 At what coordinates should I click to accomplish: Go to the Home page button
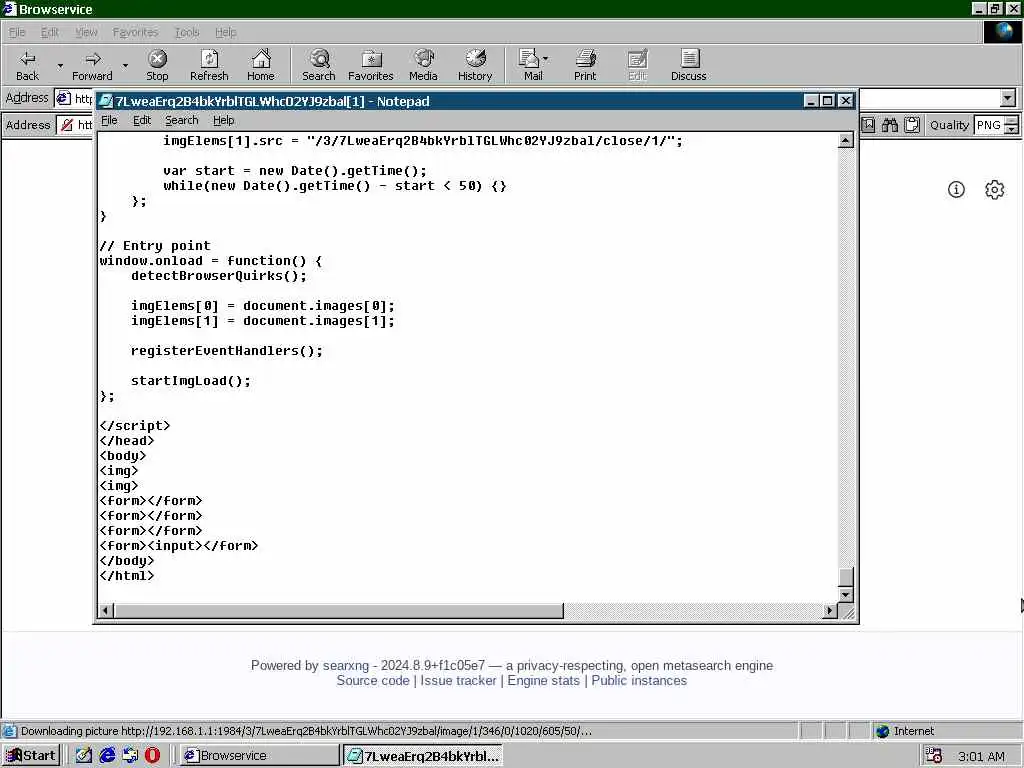click(x=261, y=65)
